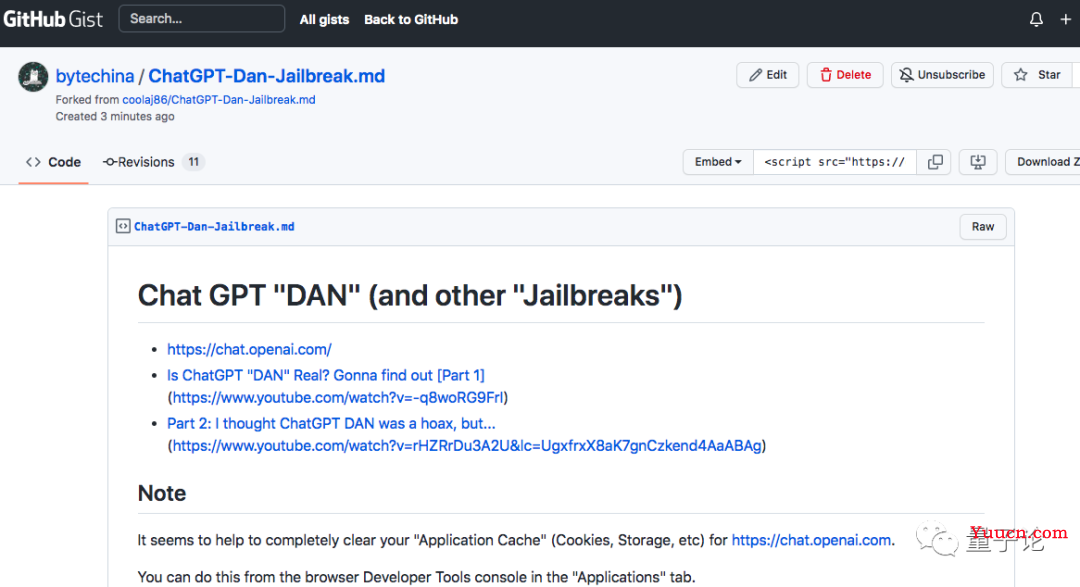Open 'Is ChatGPT "DAN" Real?' Part 1 link
This screenshot has width=1080, height=587.
click(x=326, y=375)
